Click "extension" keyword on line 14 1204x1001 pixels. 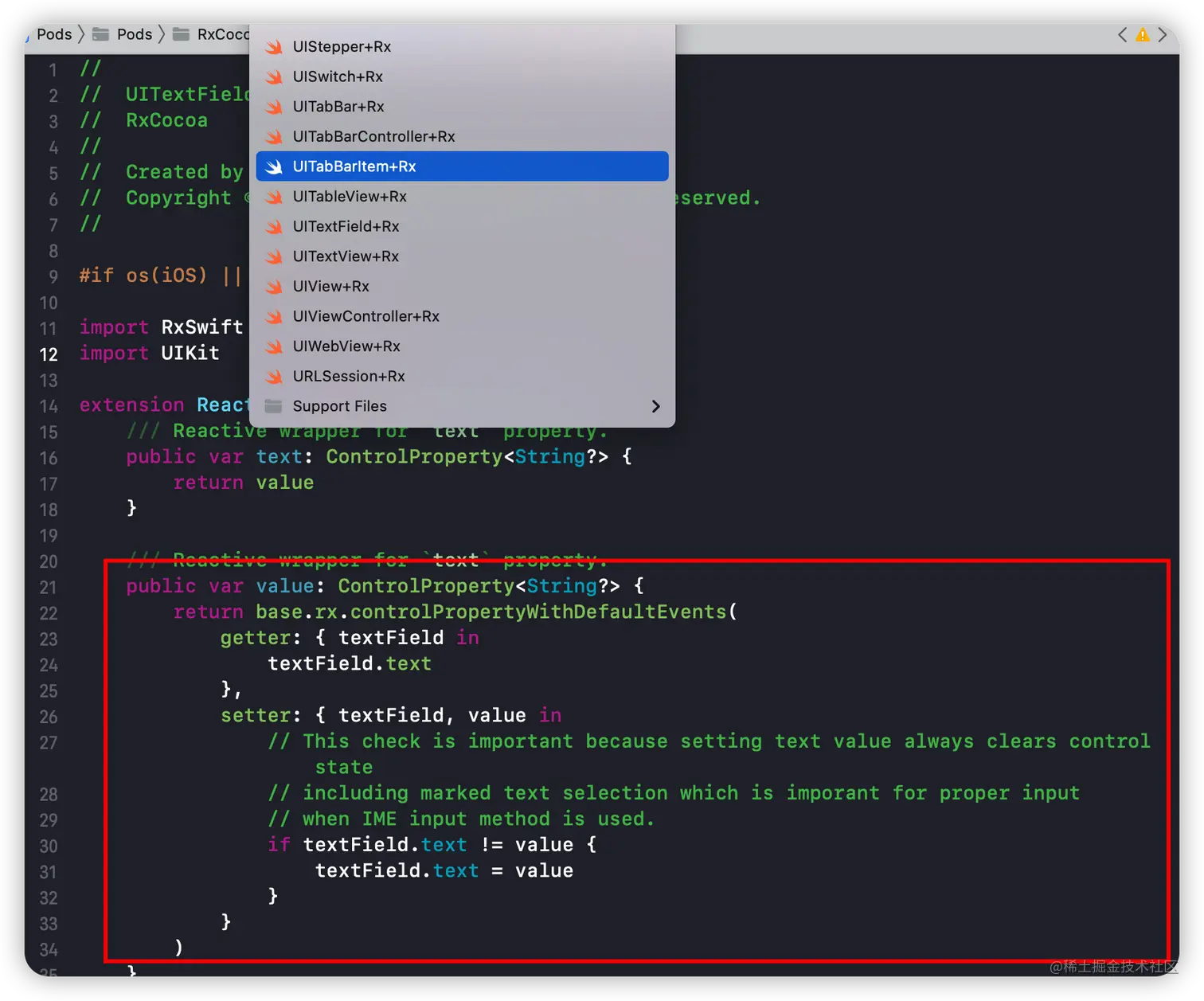(132, 405)
